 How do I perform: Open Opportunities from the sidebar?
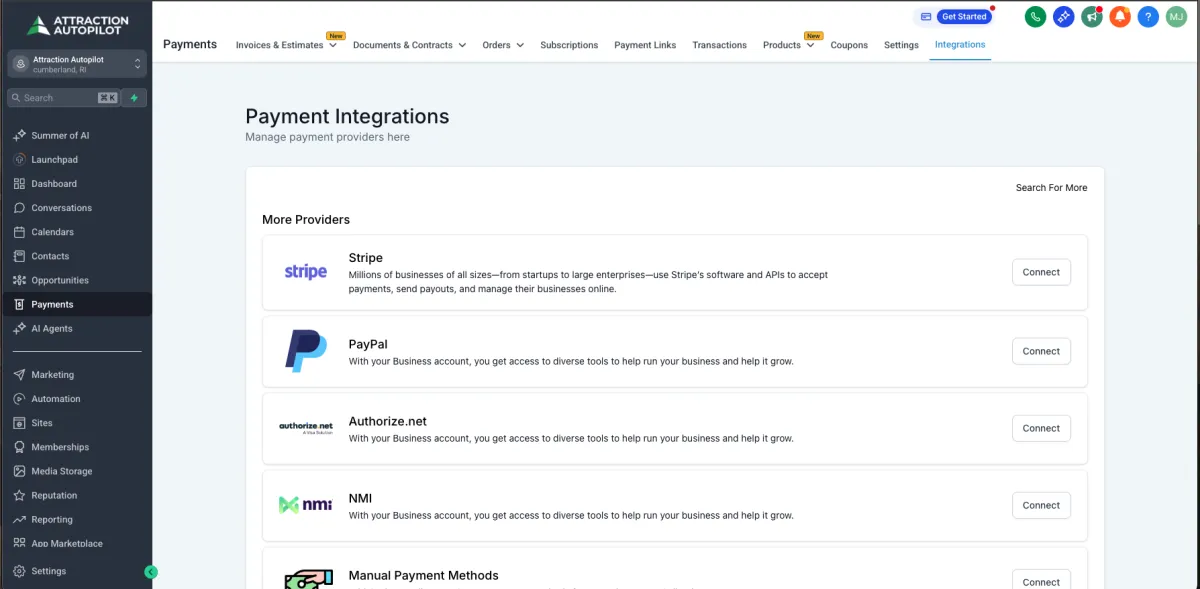click(x=60, y=280)
